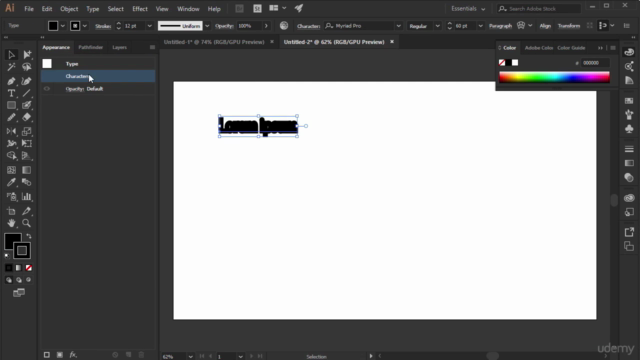Open the font family dropdown arrow
Viewport: 640px width, 360px height.
point(398,26)
